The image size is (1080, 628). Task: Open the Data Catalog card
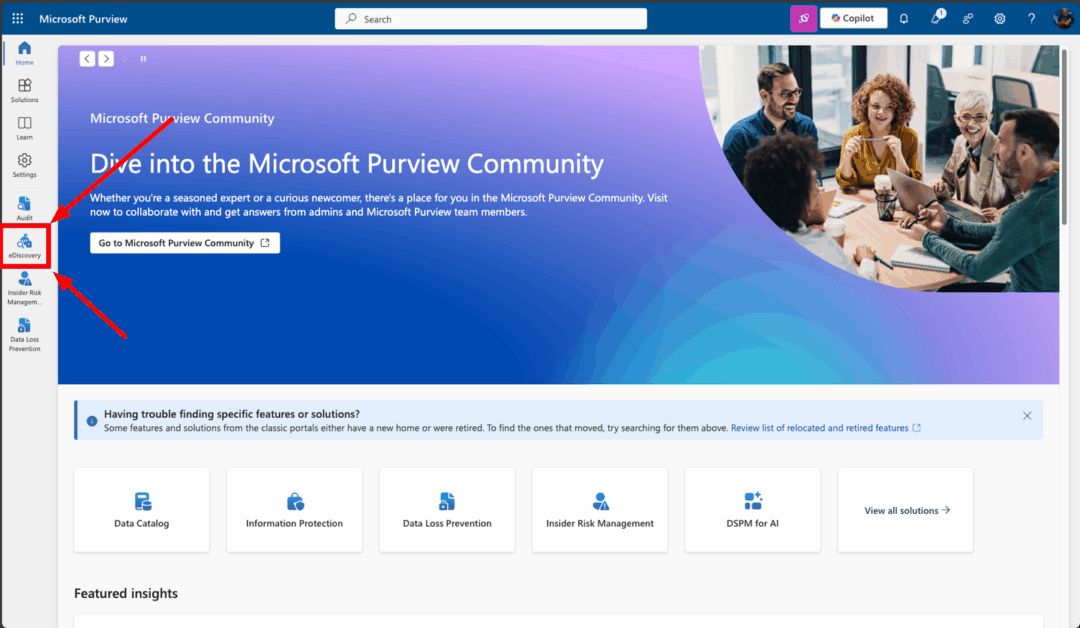(x=141, y=510)
